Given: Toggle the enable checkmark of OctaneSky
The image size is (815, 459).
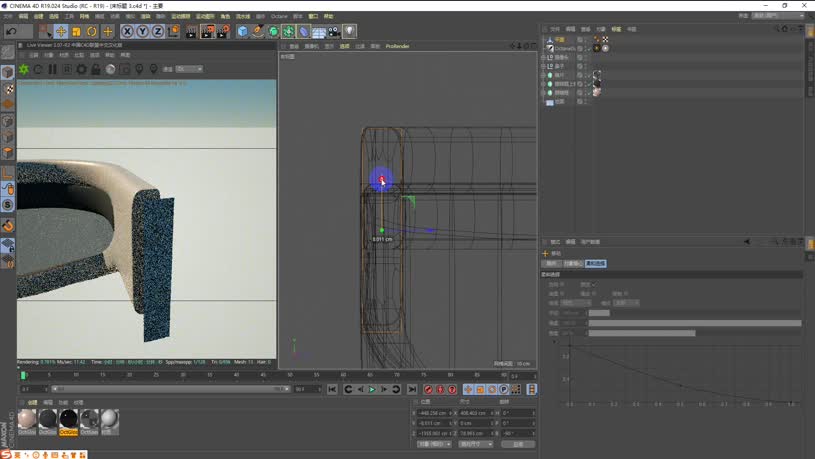Looking at the screenshot, I should pos(588,48).
